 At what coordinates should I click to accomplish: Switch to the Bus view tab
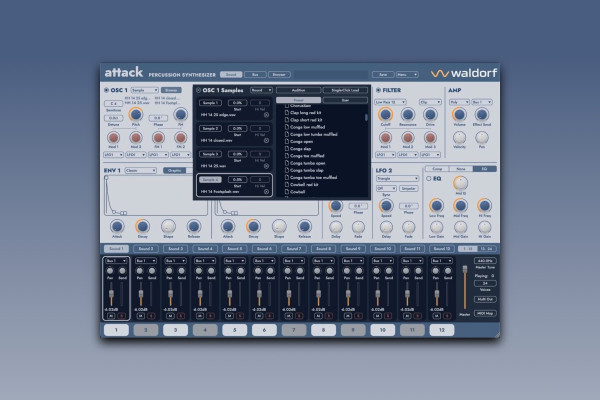255,75
